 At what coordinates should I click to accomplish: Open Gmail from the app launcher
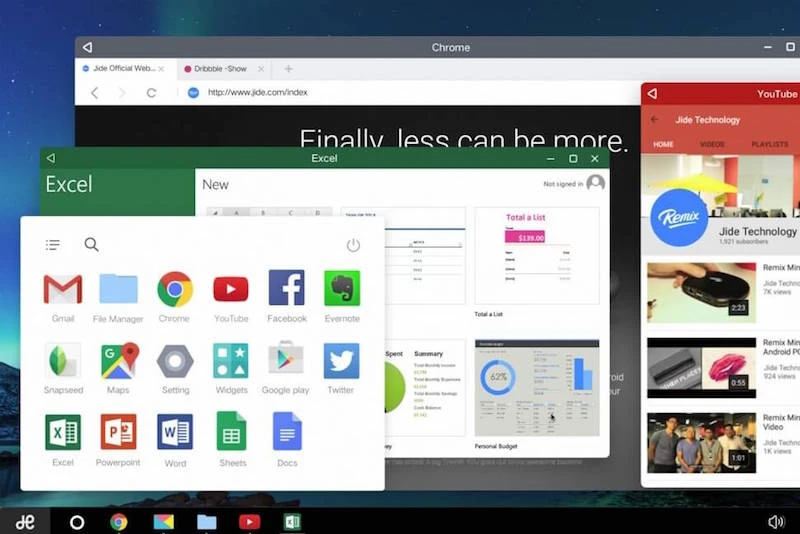click(63, 290)
